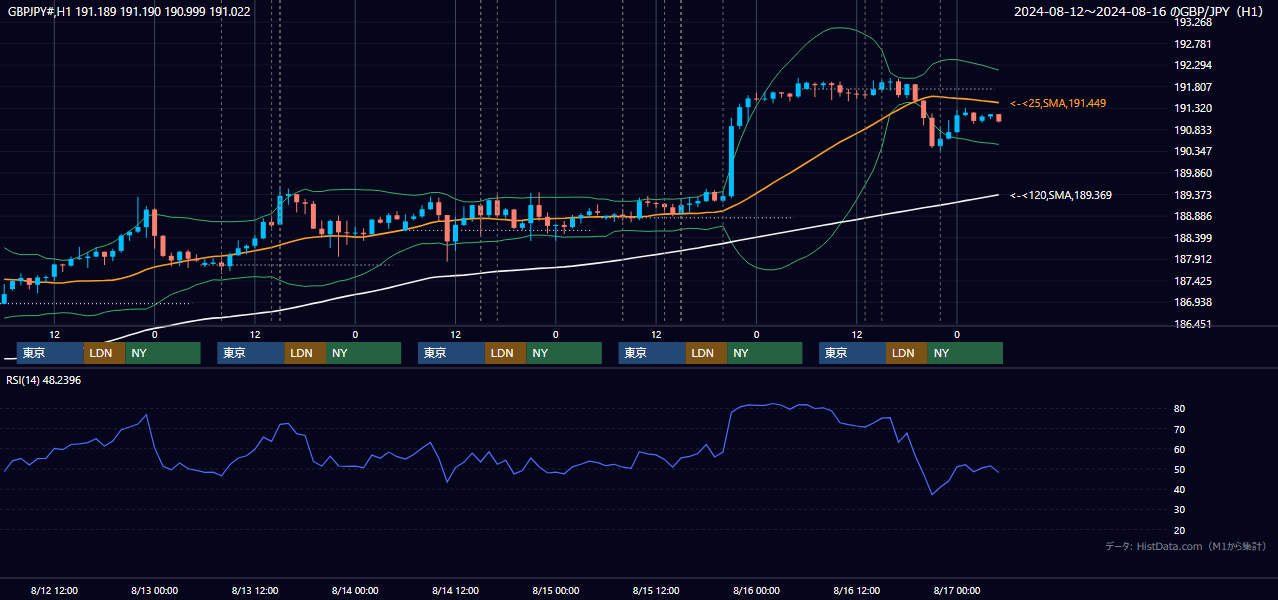The image size is (1278, 600).
Task: Click the HistData.com data source note
Action: coord(1186,546)
